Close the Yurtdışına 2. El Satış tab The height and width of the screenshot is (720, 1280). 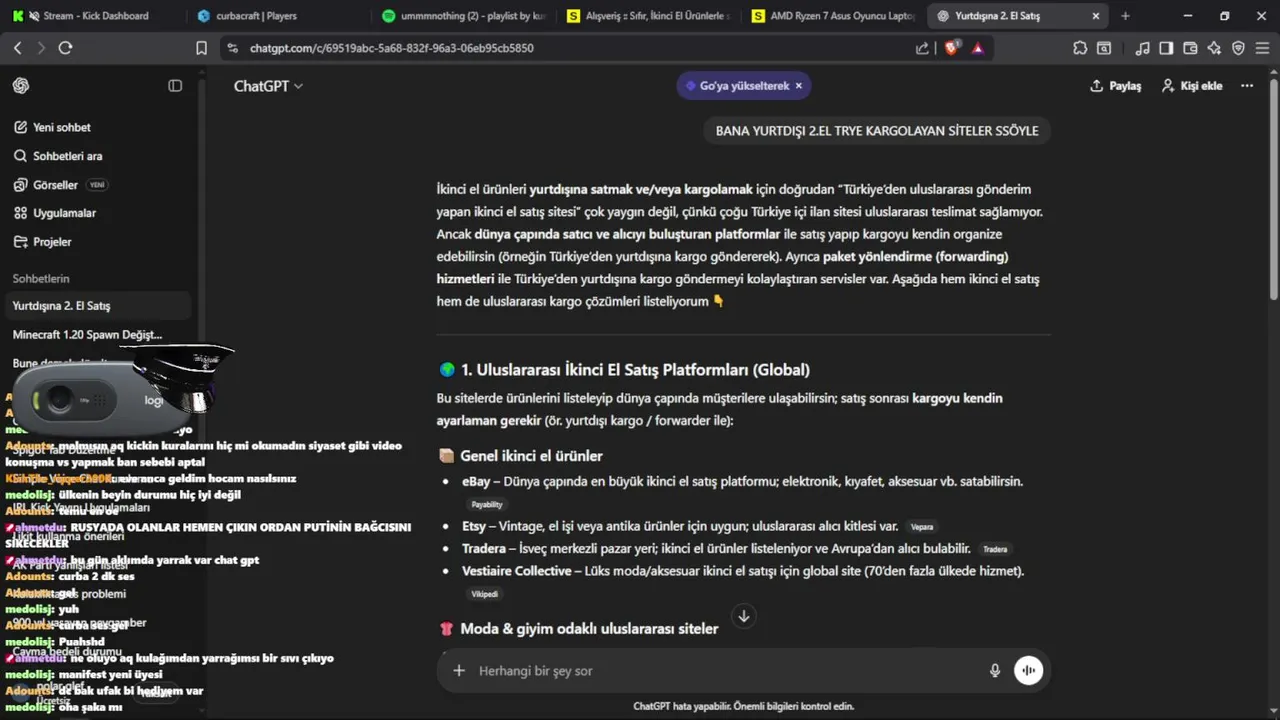(1096, 16)
